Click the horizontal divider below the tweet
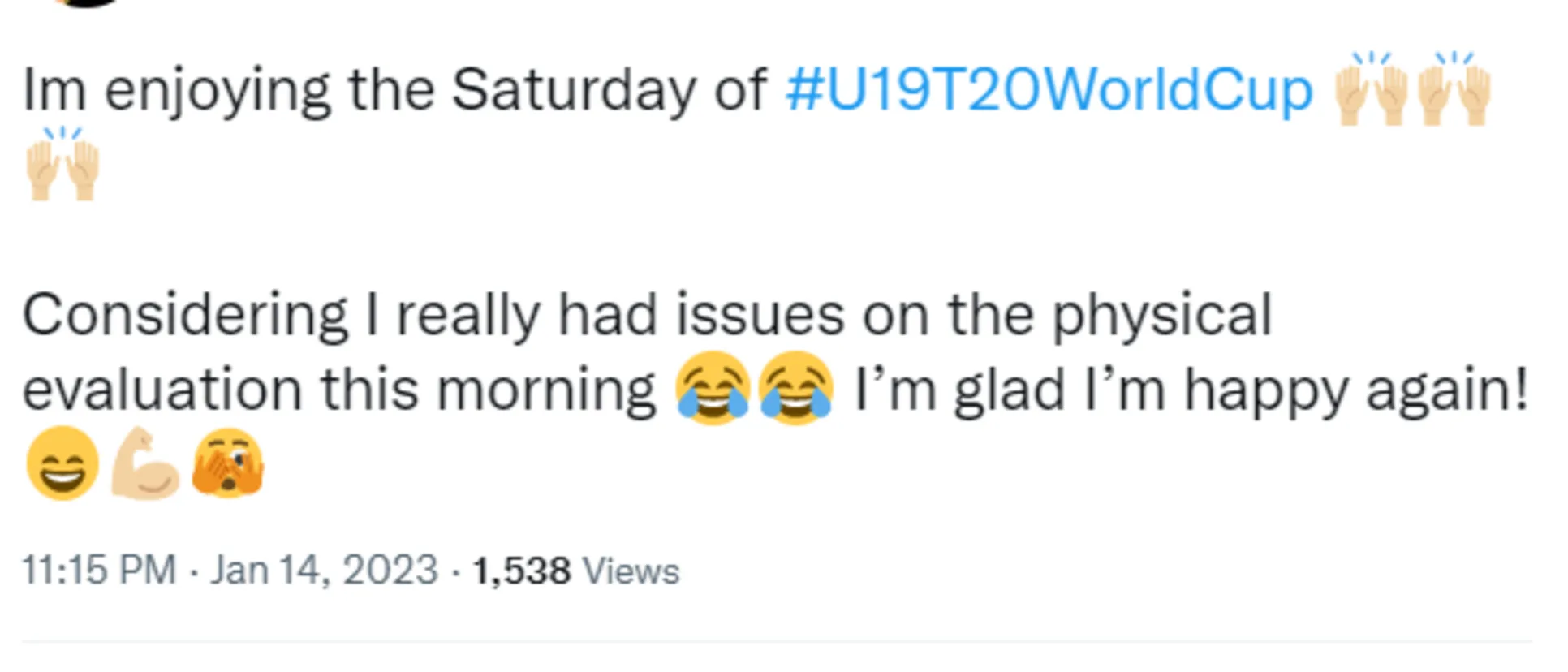 (x=777, y=642)
